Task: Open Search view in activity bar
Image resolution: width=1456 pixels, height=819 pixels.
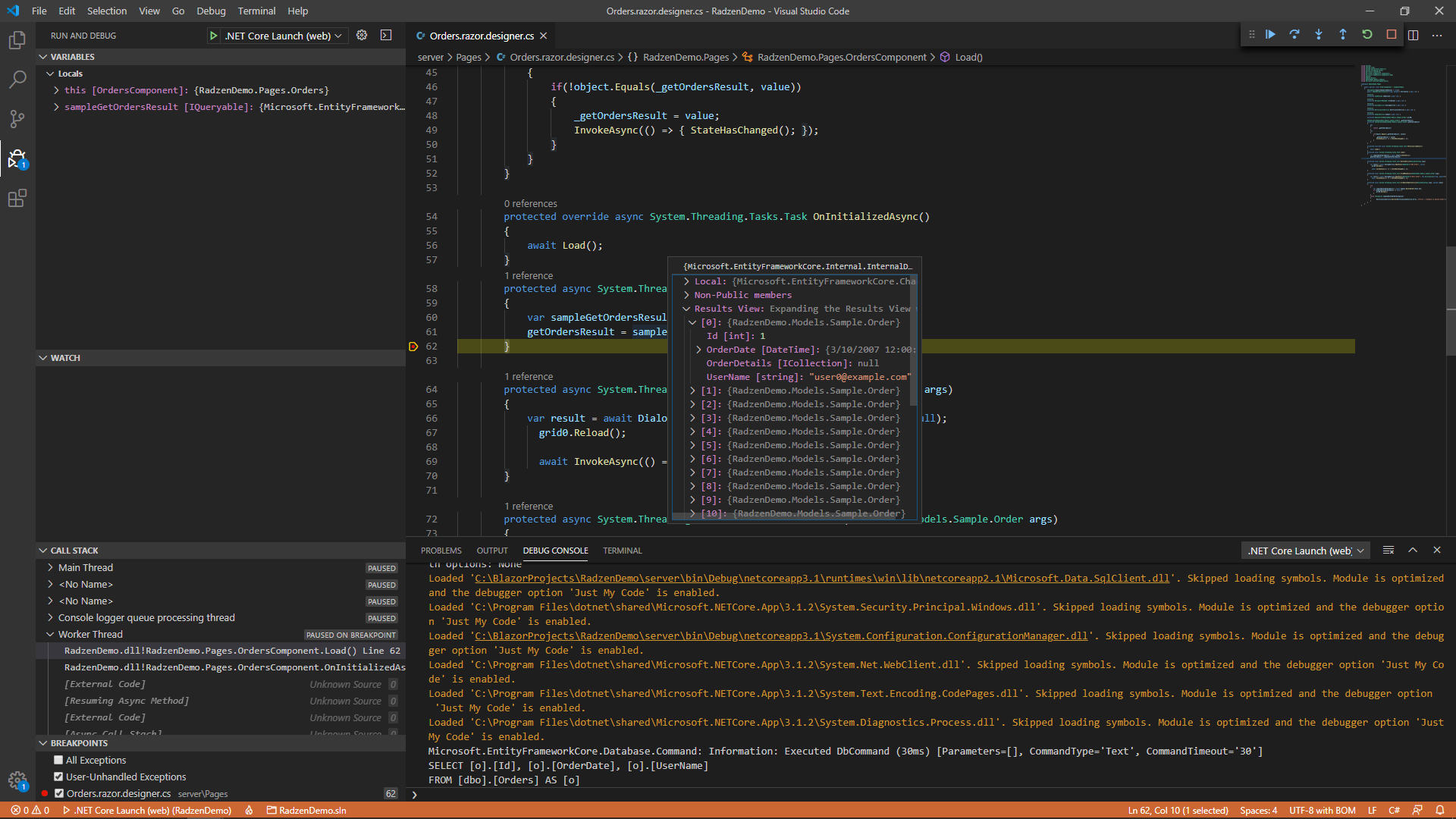Action: (17, 80)
